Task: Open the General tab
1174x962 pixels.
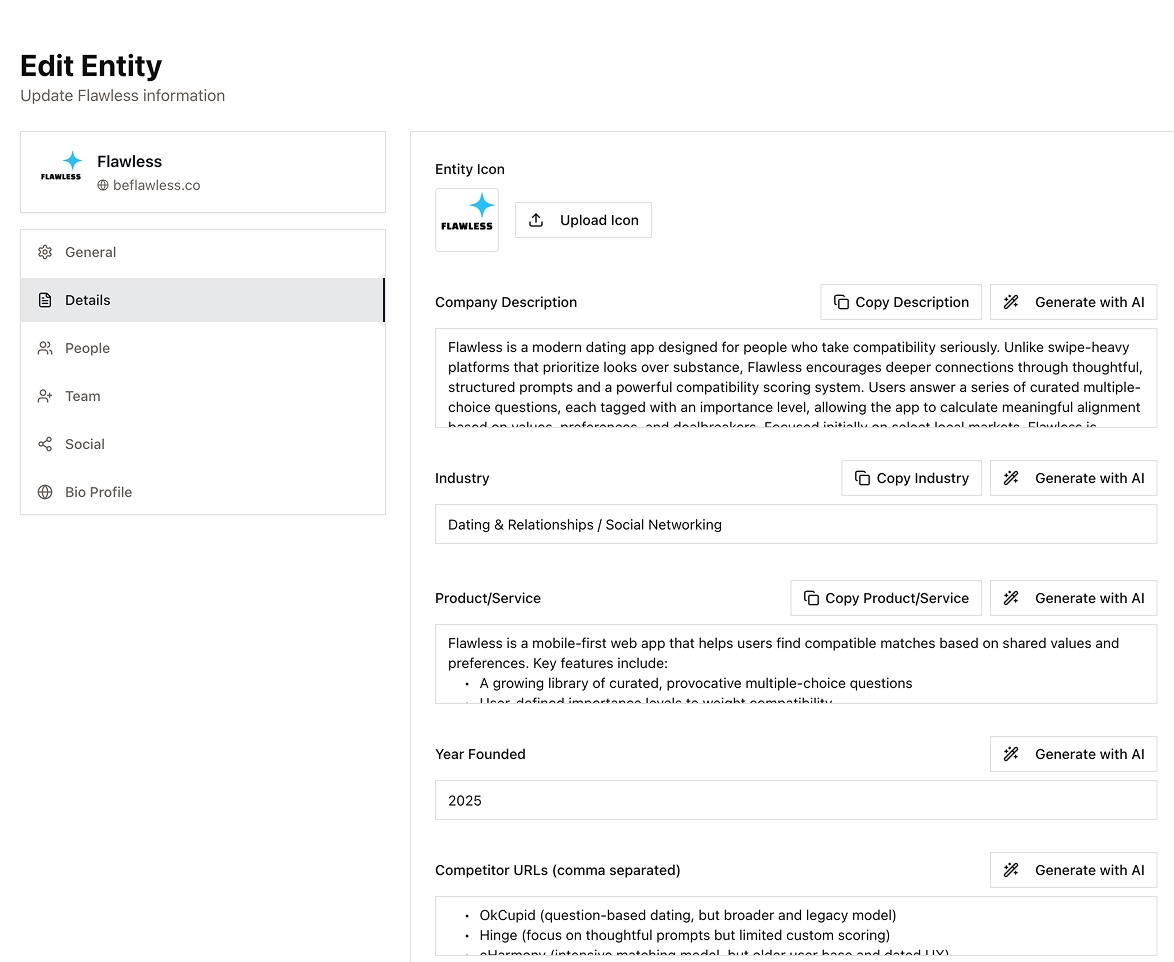Action: (x=203, y=252)
